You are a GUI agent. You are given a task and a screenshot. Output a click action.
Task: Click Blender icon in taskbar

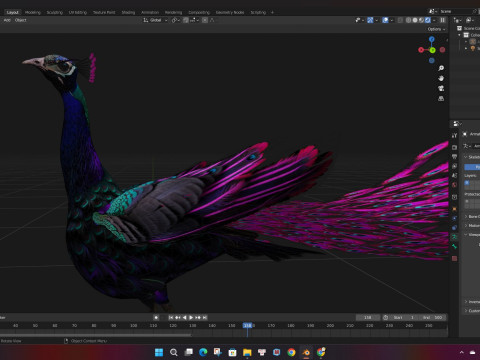click(x=306, y=352)
